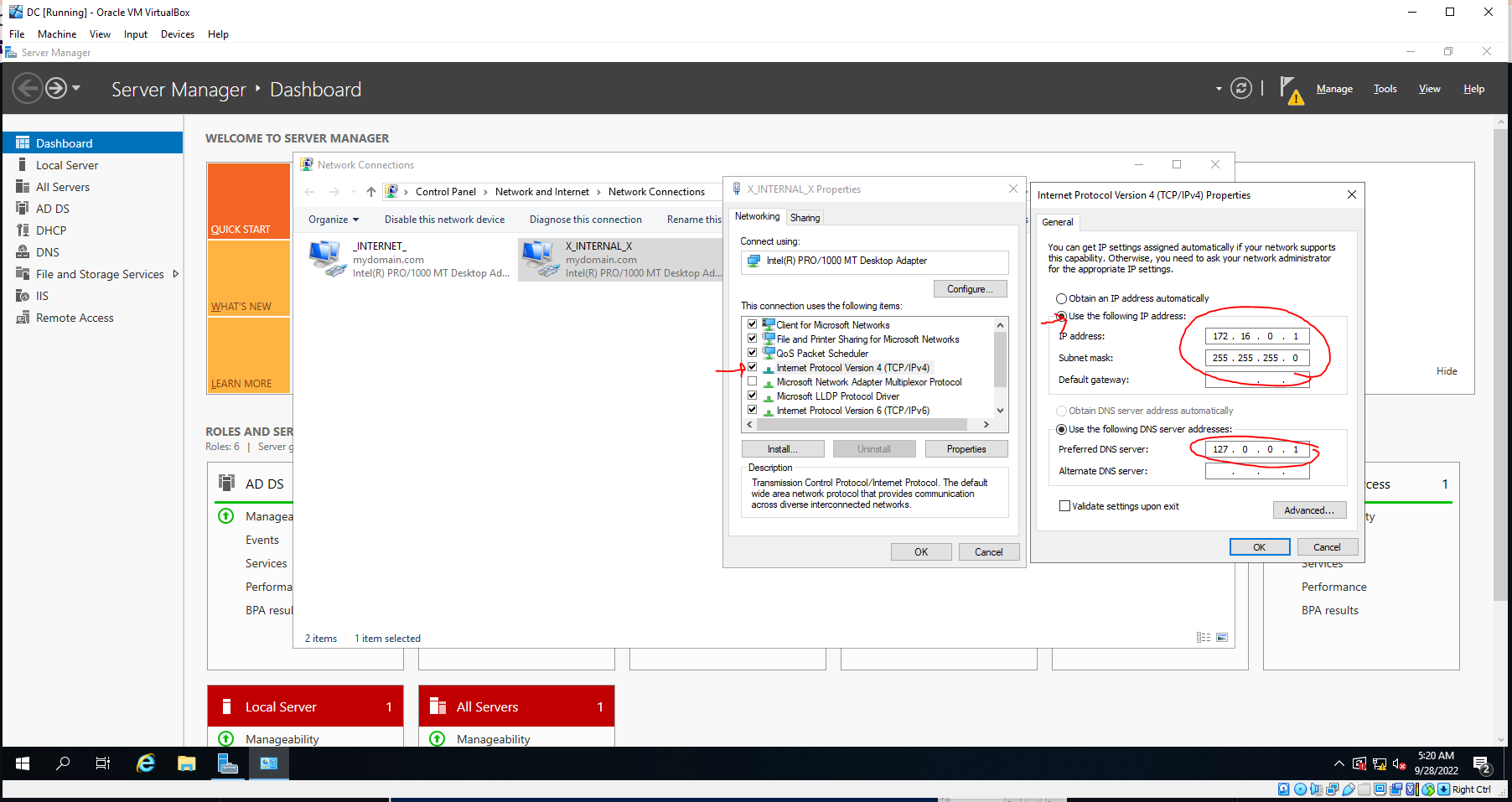This screenshot has width=1512, height=802.
Task: Select the X_INTERNAL_X network adapter icon
Action: (539, 259)
